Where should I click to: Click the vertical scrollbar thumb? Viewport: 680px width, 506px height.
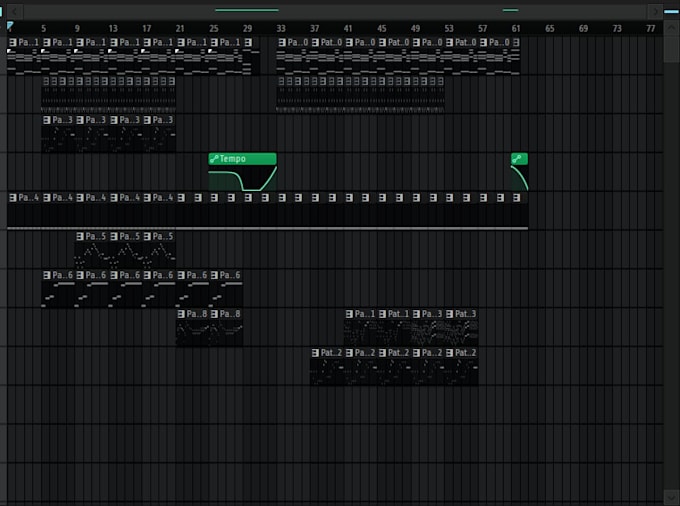[671, 49]
